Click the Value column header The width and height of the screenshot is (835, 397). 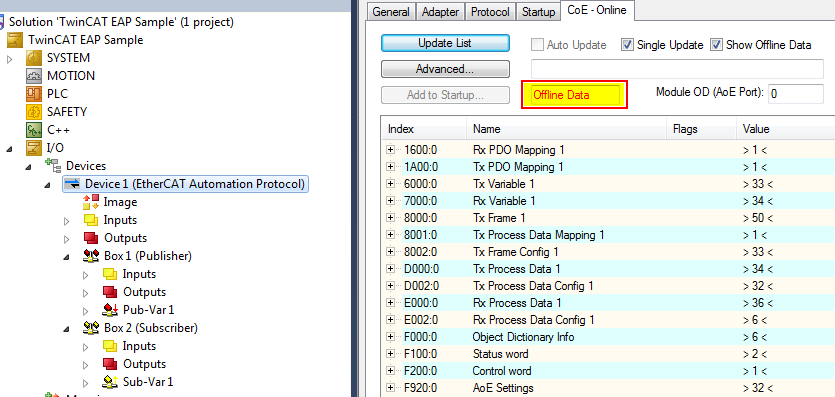[x=785, y=129]
